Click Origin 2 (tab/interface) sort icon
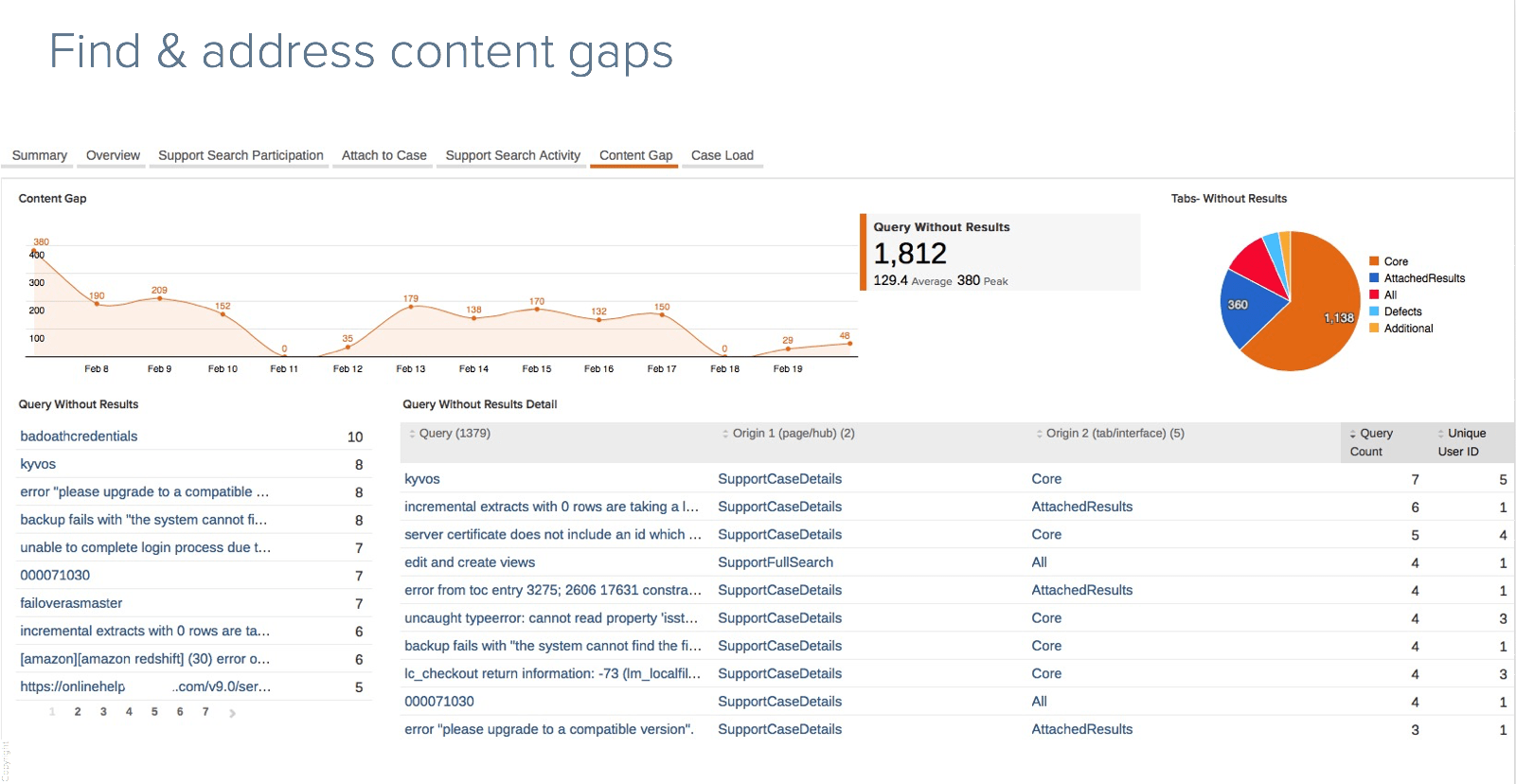This screenshot has width=1516, height=784. pos(1039,434)
